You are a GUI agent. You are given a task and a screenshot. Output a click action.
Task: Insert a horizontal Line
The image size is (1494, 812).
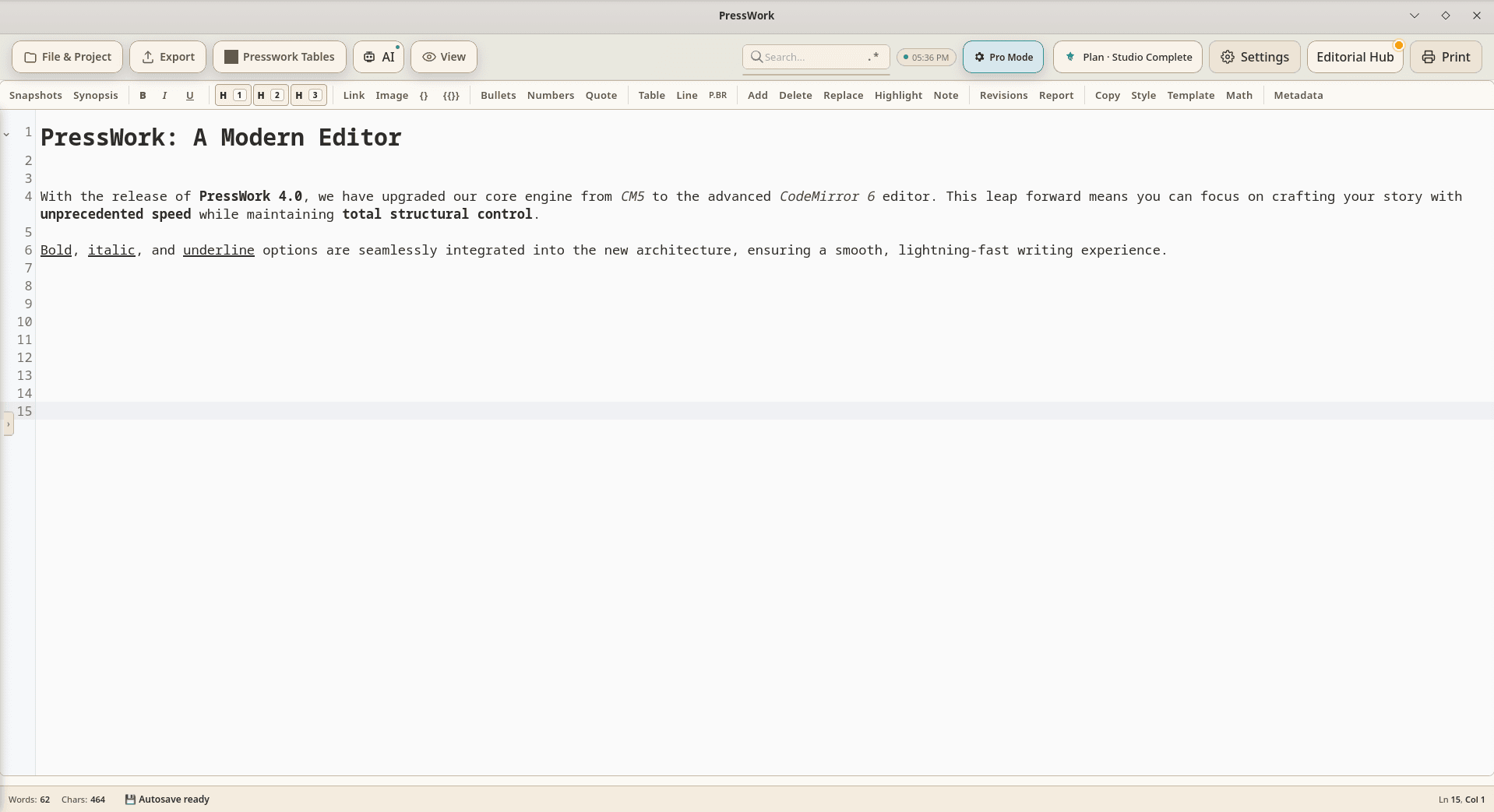click(x=687, y=95)
